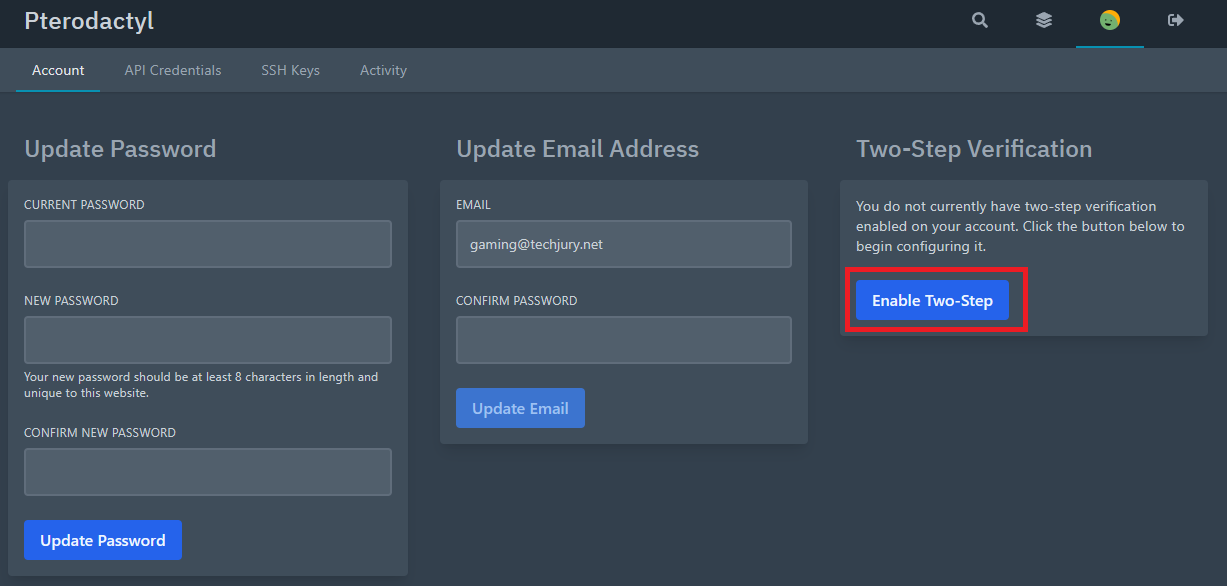Screen dimensions: 1227x586
Task: Click the Two-Step Verification heading
Action: click(974, 149)
